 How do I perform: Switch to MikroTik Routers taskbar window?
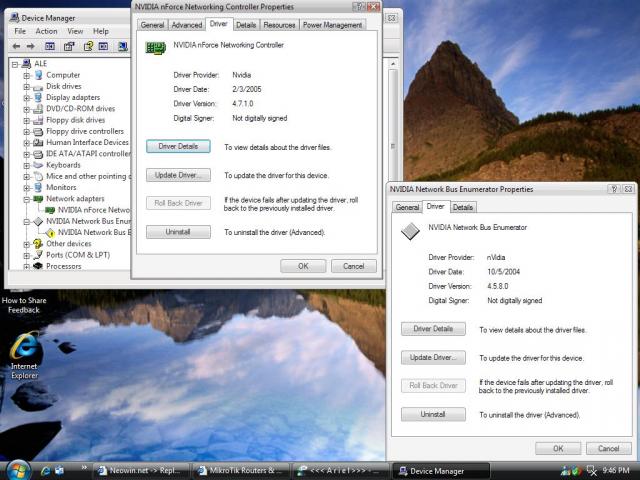point(242,471)
